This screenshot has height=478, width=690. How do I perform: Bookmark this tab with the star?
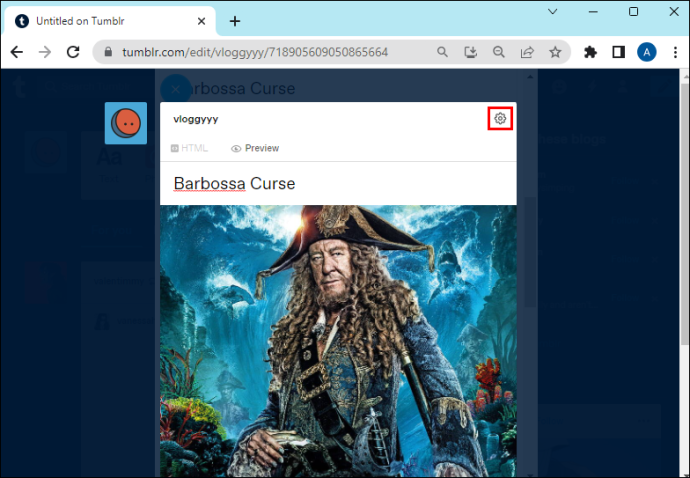point(555,52)
